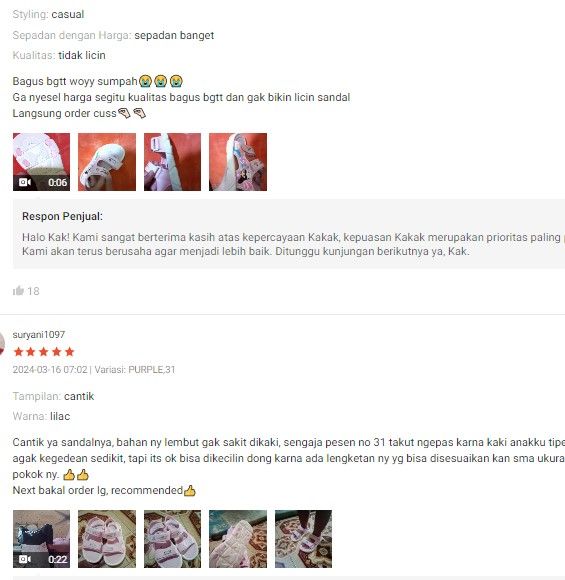Viewport: 565px width, 580px height.
Task: Click the Variasi: PURPLE,31 text
Action: 135,370
